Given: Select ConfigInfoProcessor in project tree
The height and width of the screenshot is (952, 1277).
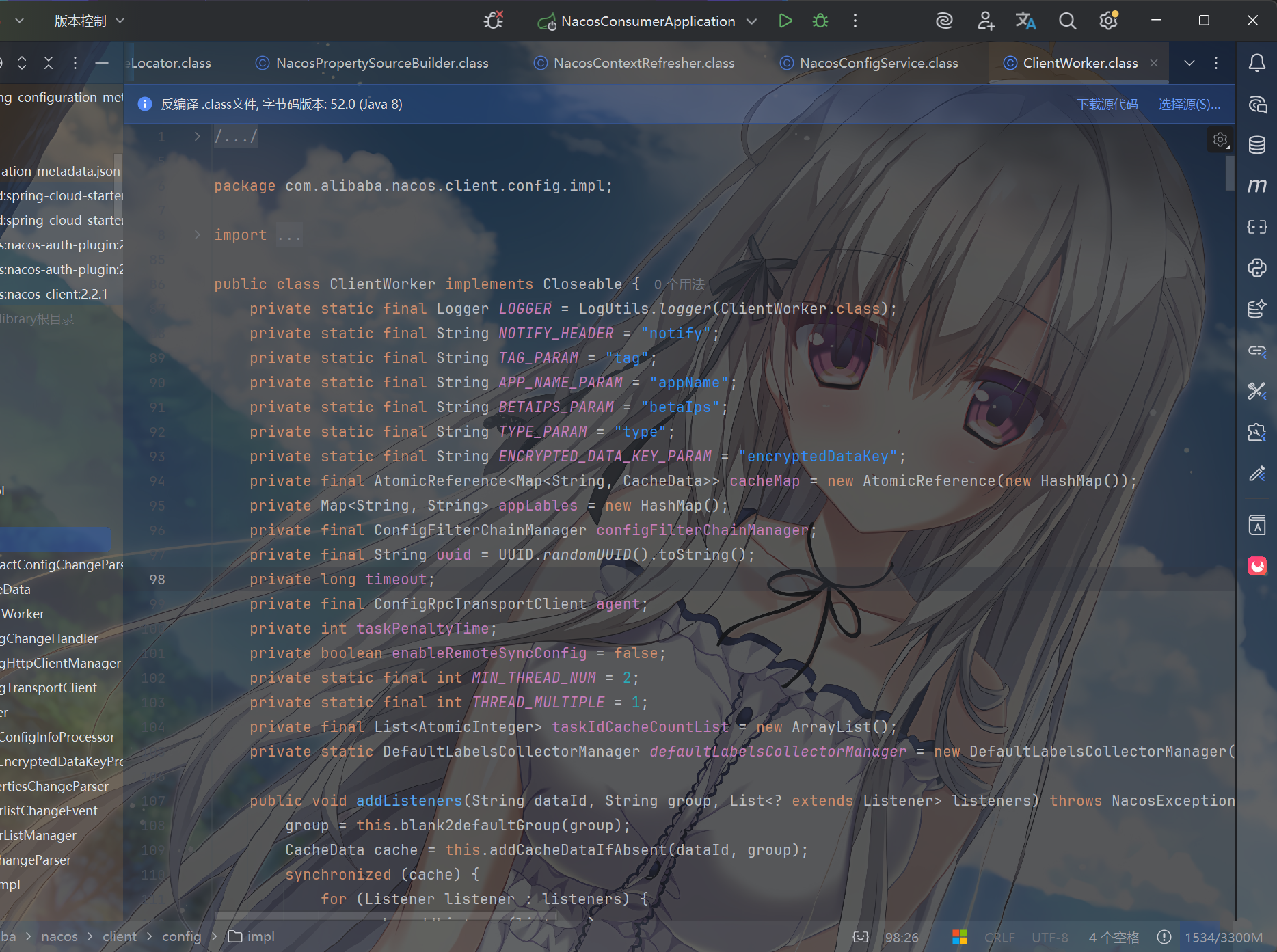Looking at the screenshot, I should click(57, 737).
